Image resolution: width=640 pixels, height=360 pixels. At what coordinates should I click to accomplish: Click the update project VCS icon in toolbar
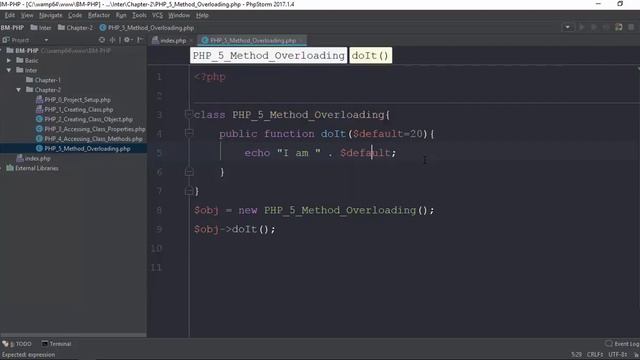619,27
